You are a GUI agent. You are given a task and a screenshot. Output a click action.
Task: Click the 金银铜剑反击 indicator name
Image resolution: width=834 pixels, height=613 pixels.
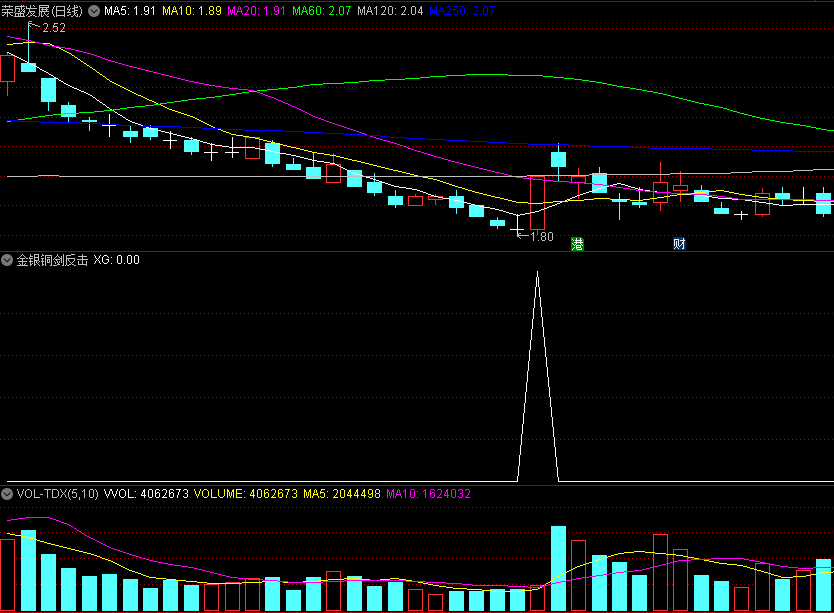tap(52, 260)
